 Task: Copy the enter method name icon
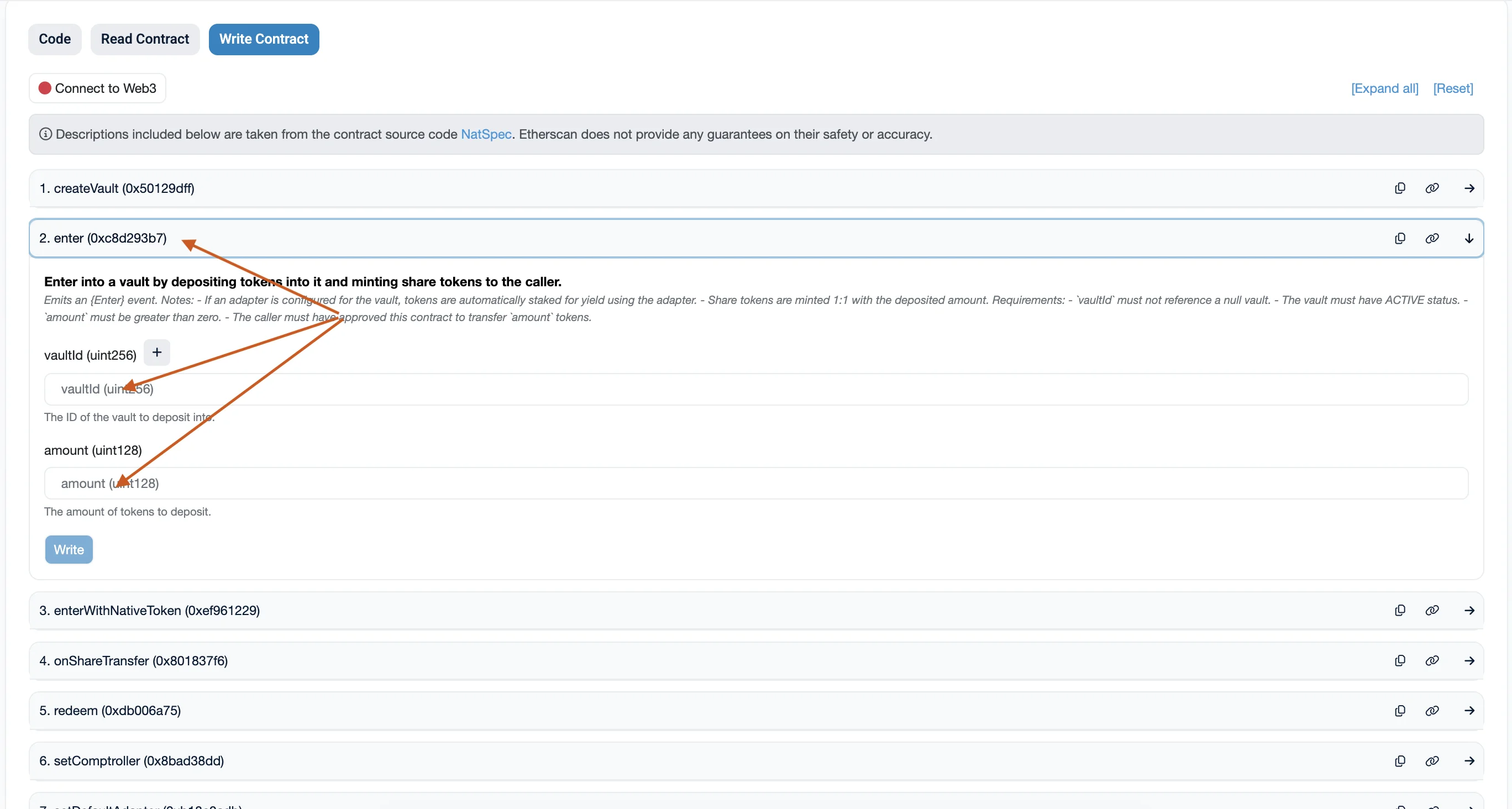click(1400, 238)
